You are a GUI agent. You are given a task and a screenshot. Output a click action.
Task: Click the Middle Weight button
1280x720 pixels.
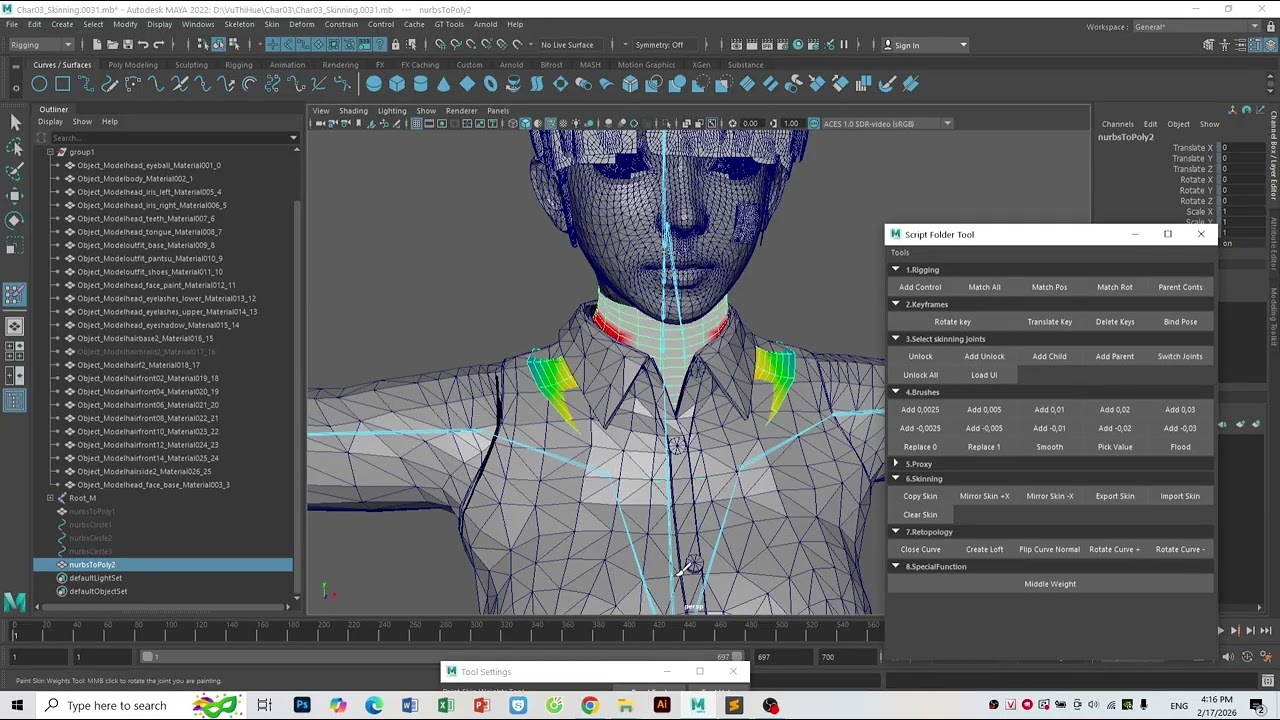(x=1050, y=584)
